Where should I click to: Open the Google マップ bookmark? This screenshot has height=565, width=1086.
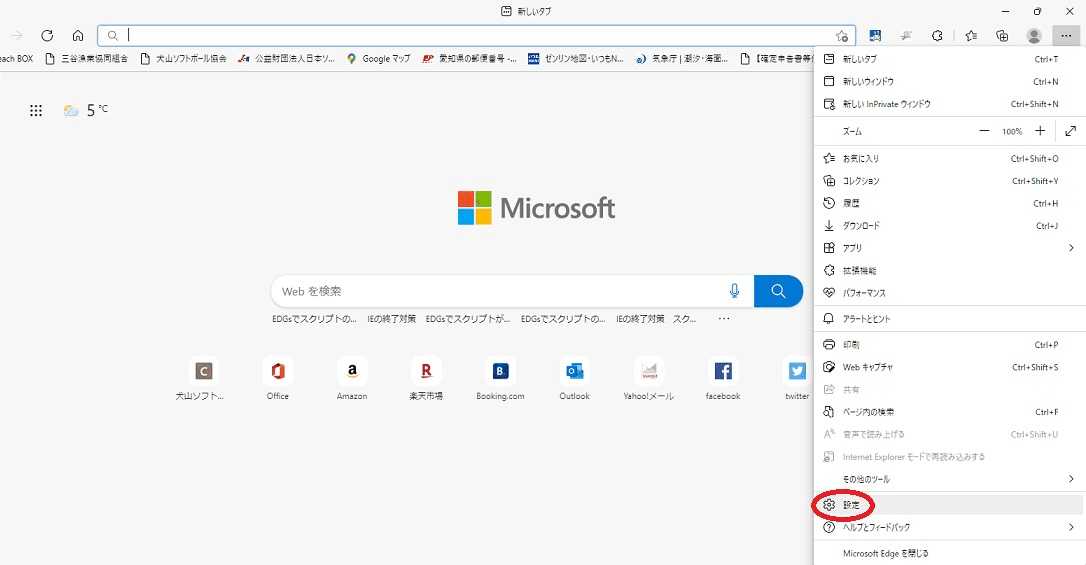pos(379,59)
